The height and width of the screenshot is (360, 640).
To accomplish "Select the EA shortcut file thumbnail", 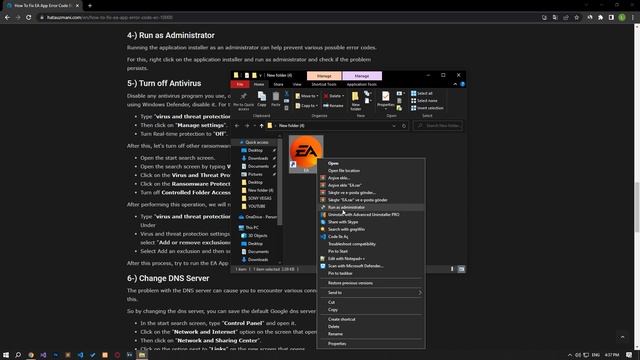I will pyautogui.click(x=306, y=154).
